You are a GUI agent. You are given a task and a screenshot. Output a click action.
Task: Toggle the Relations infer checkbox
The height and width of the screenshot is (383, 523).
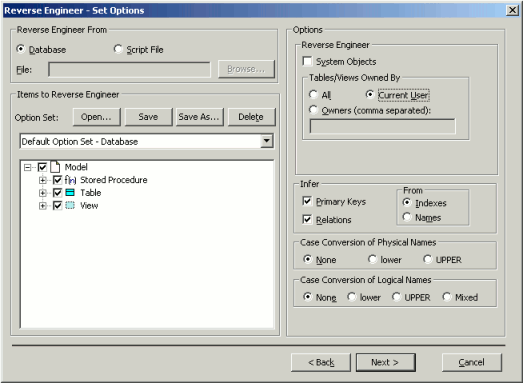pos(307,220)
